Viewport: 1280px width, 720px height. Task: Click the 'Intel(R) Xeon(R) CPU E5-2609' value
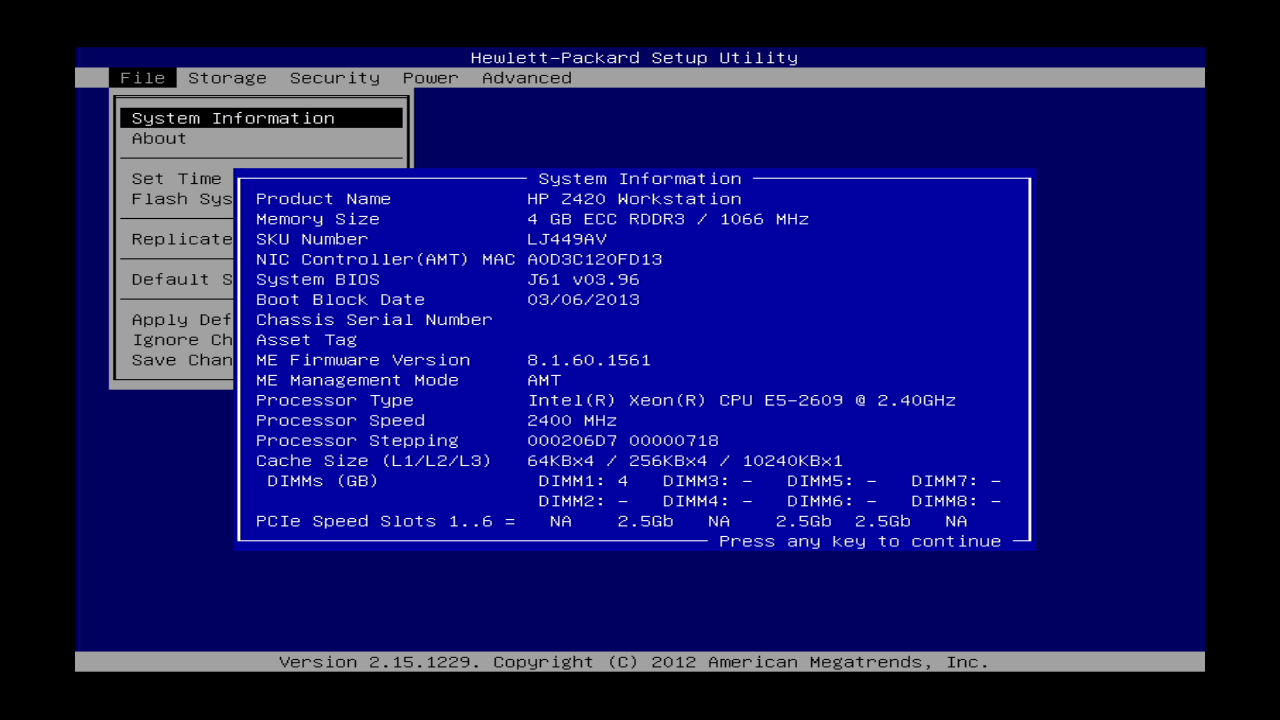[x=685, y=400]
